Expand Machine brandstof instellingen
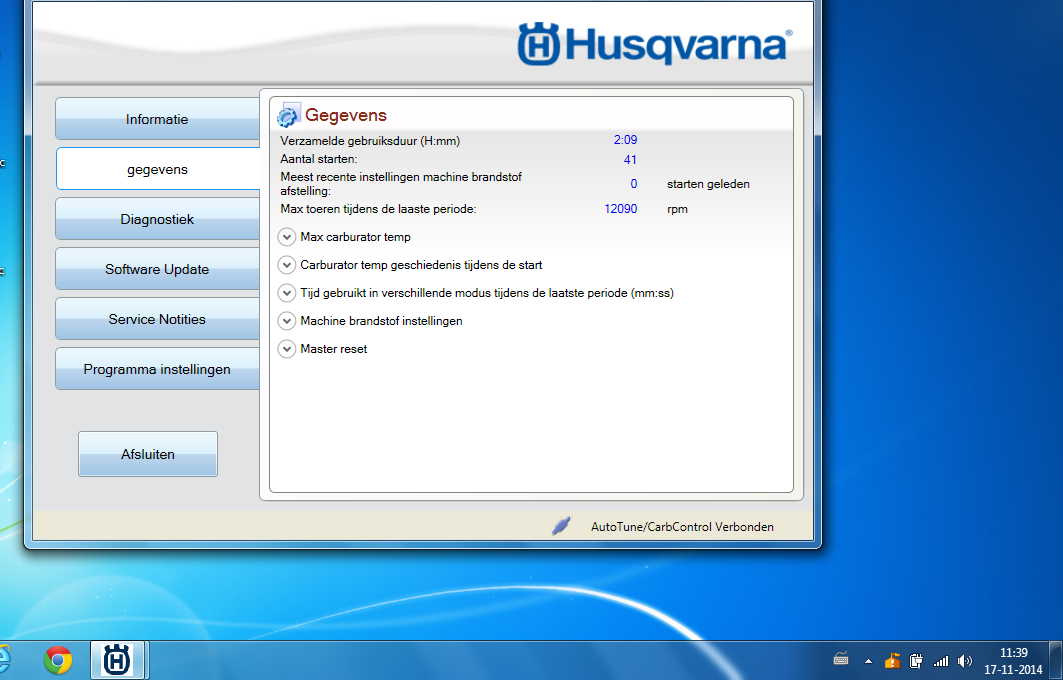The image size is (1063, 680). (x=287, y=321)
